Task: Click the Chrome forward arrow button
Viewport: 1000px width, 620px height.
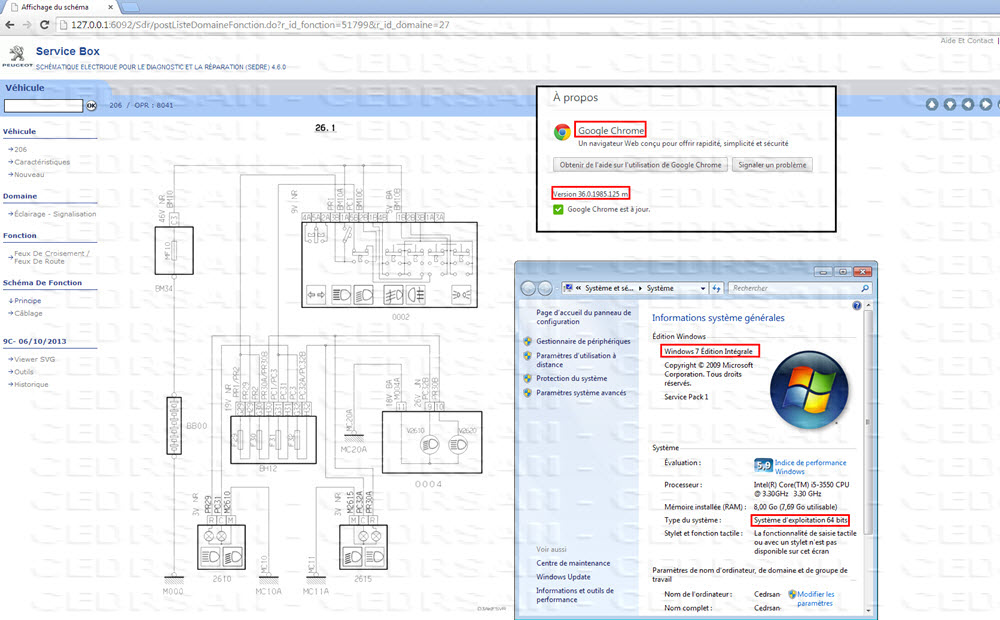Action: click(27, 25)
